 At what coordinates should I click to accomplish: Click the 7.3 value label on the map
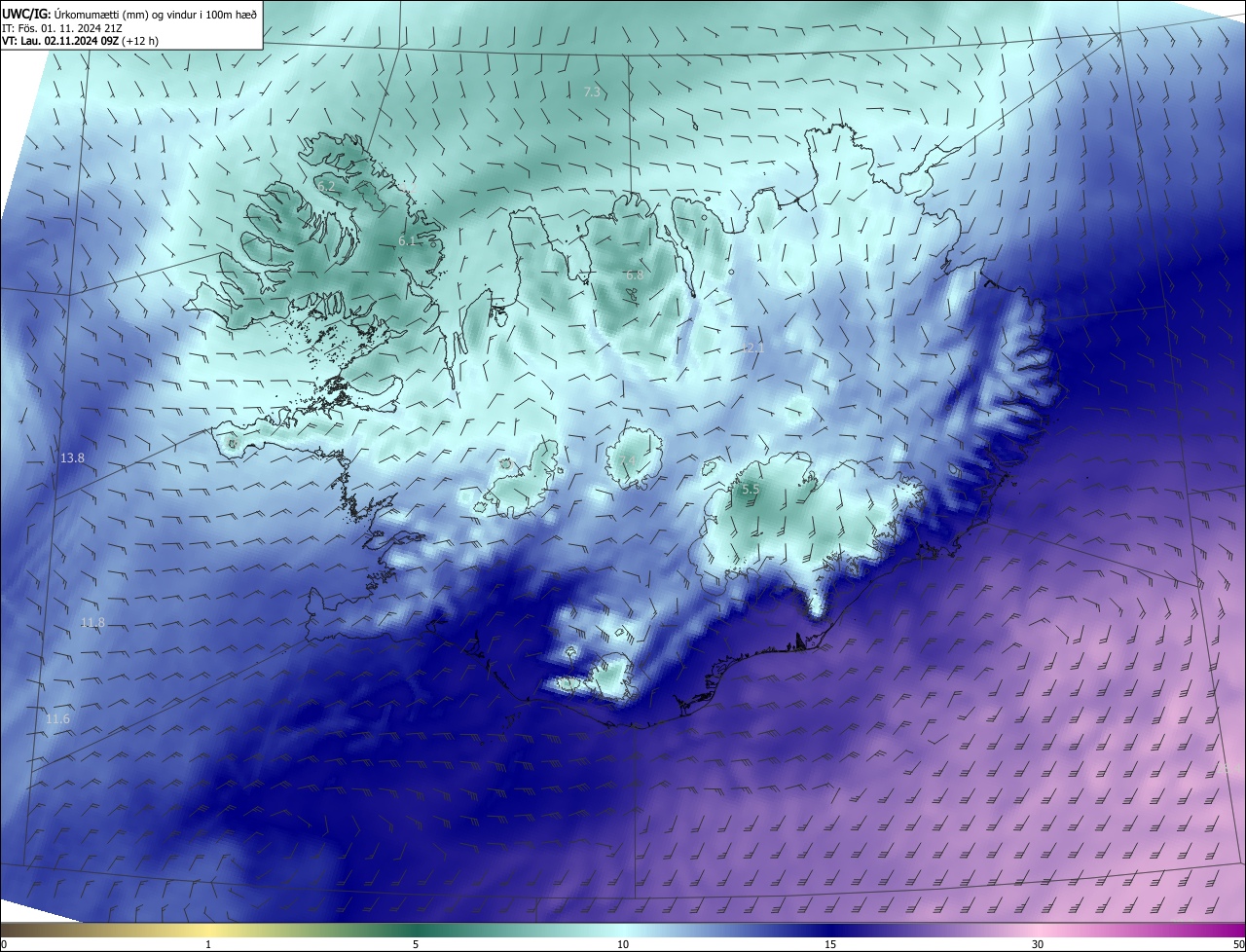[x=592, y=92]
